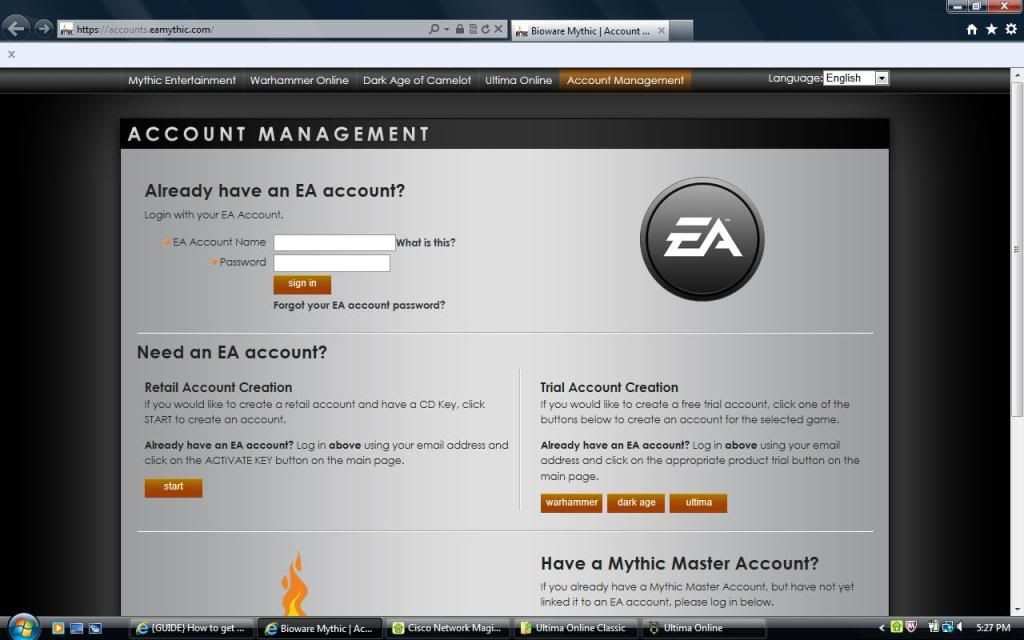Open a new tab with the blank tab button
This screenshot has height=640, width=1024.
pyautogui.click(x=680, y=30)
